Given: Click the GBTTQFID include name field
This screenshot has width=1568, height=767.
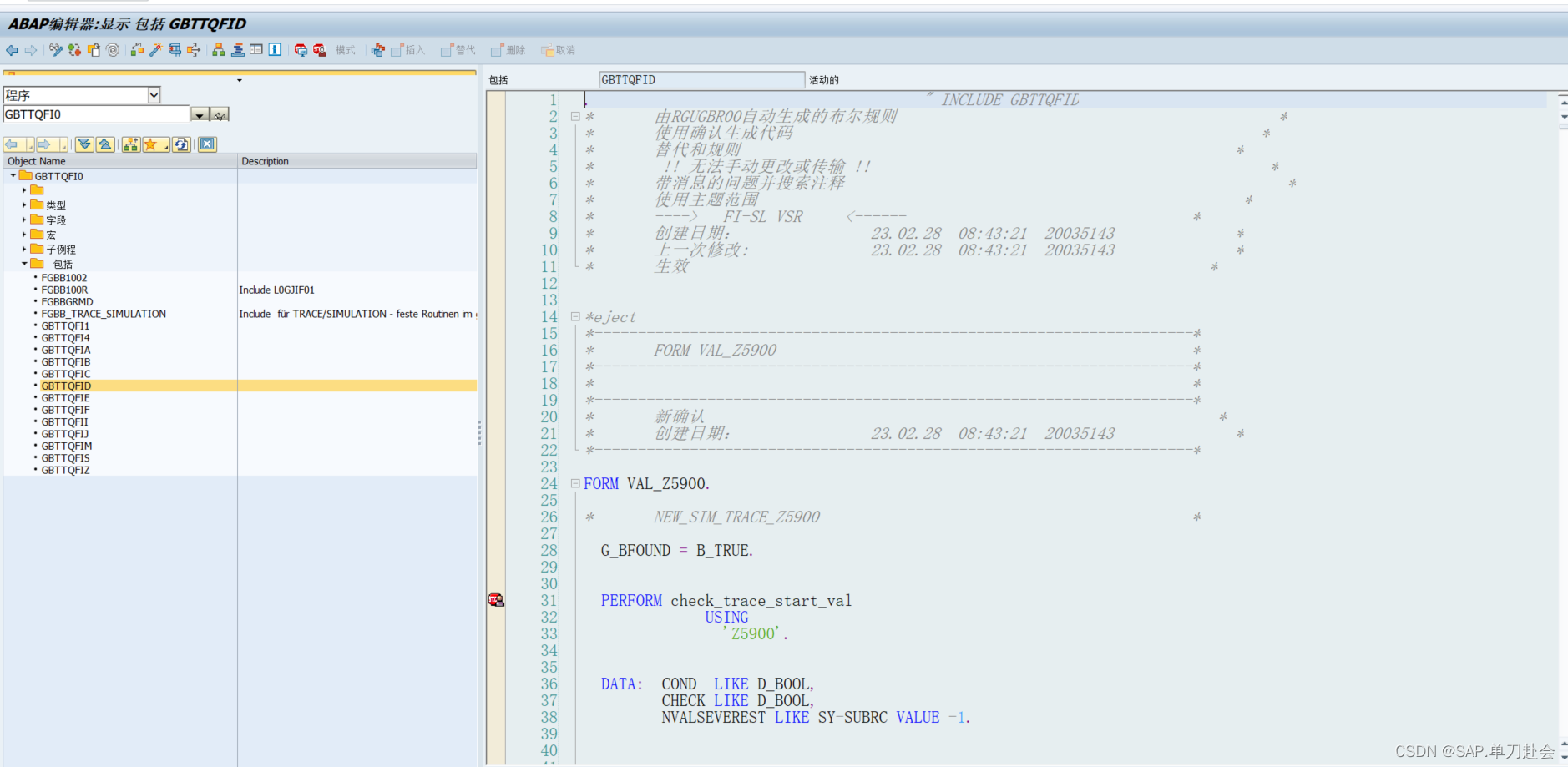Looking at the screenshot, I should click(x=701, y=80).
